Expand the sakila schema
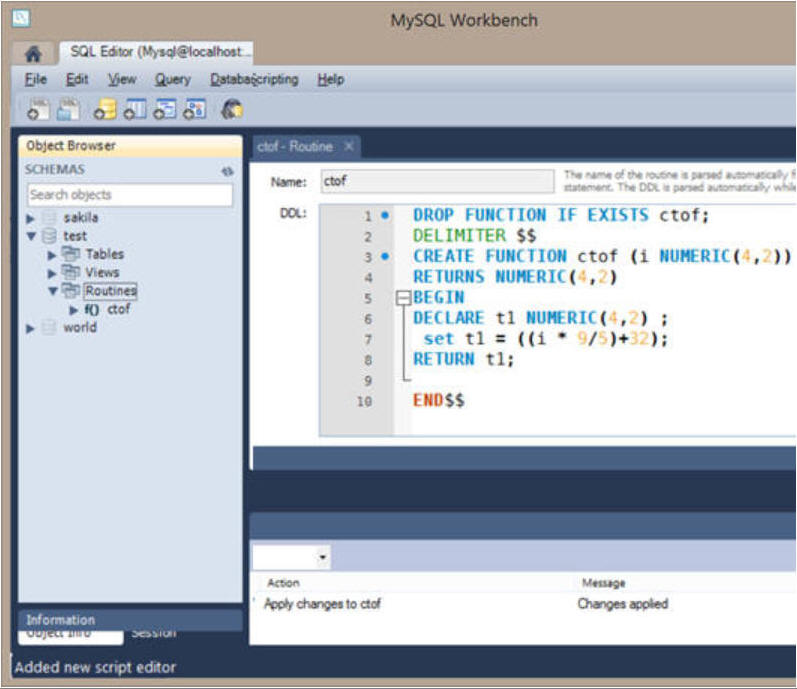The width and height of the screenshot is (797, 689). pyautogui.click(x=30, y=218)
